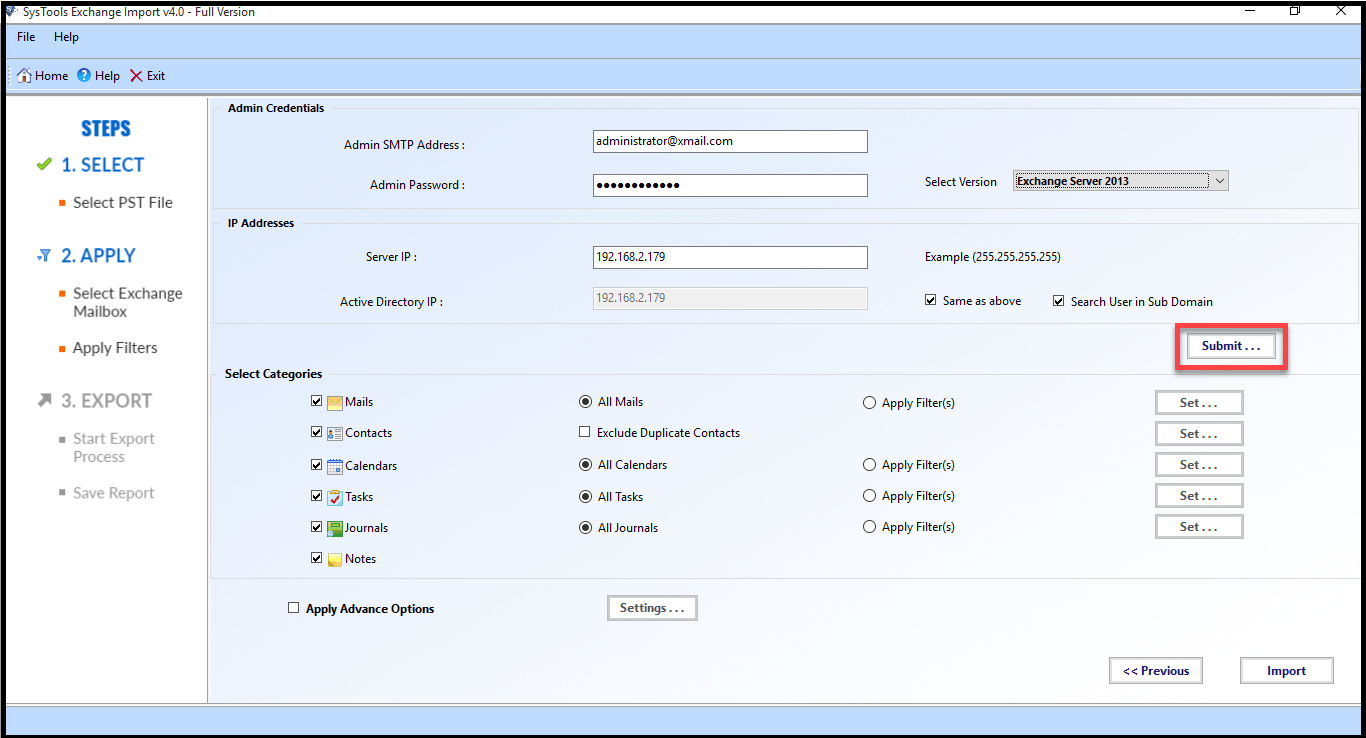Viewport: 1366px width, 738px height.
Task: Click the Calendars grid icon
Action: (x=335, y=466)
